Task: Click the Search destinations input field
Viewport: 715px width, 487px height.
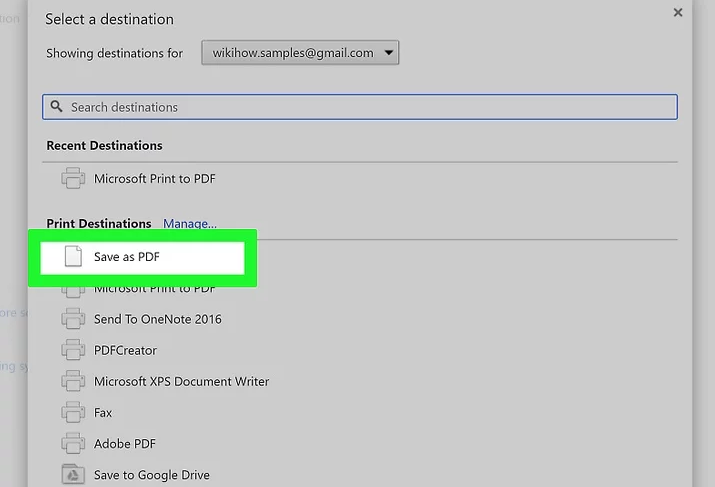Action: coord(360,107)
